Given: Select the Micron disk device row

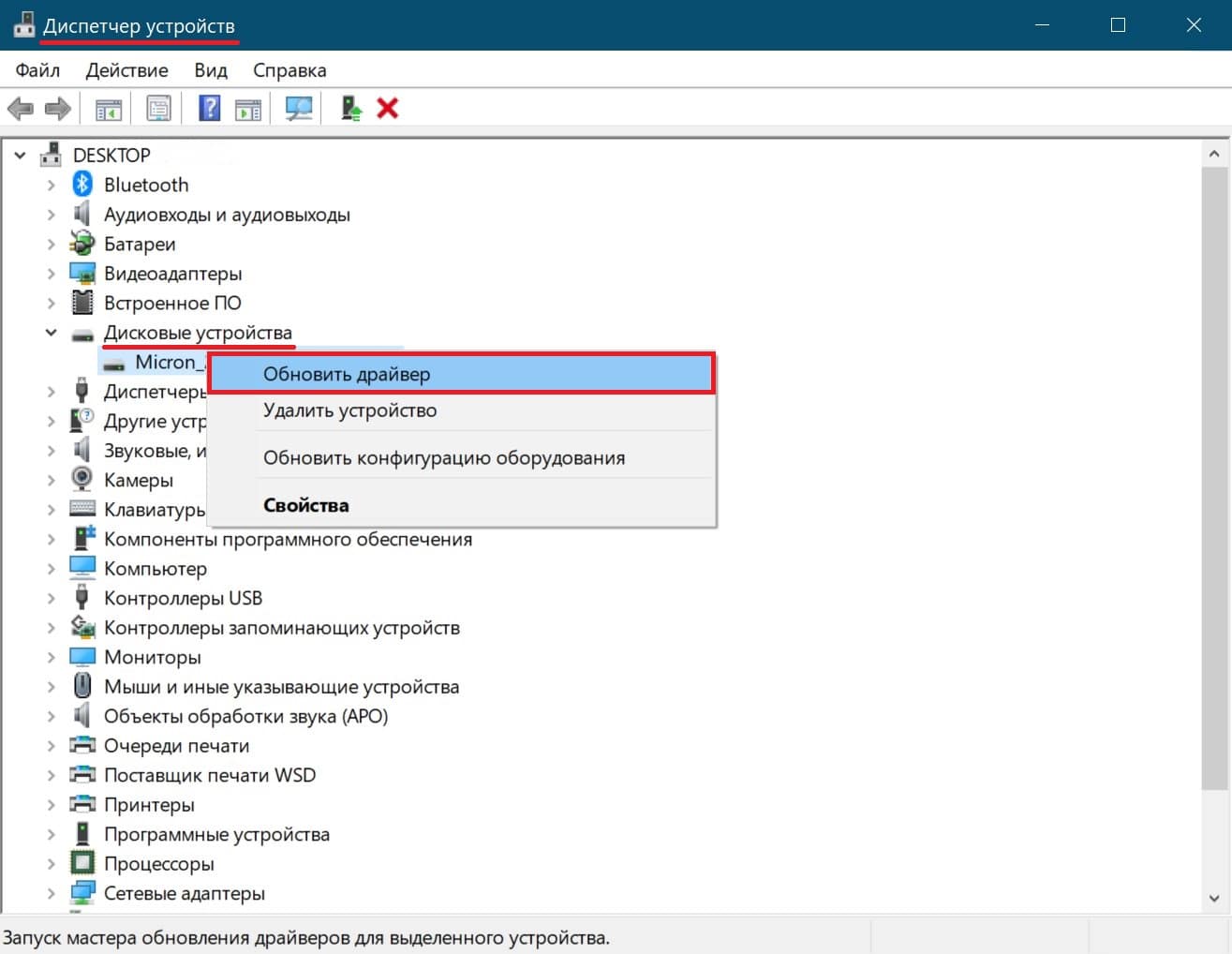Looking at the screenshot, I should tap(154, 362).
